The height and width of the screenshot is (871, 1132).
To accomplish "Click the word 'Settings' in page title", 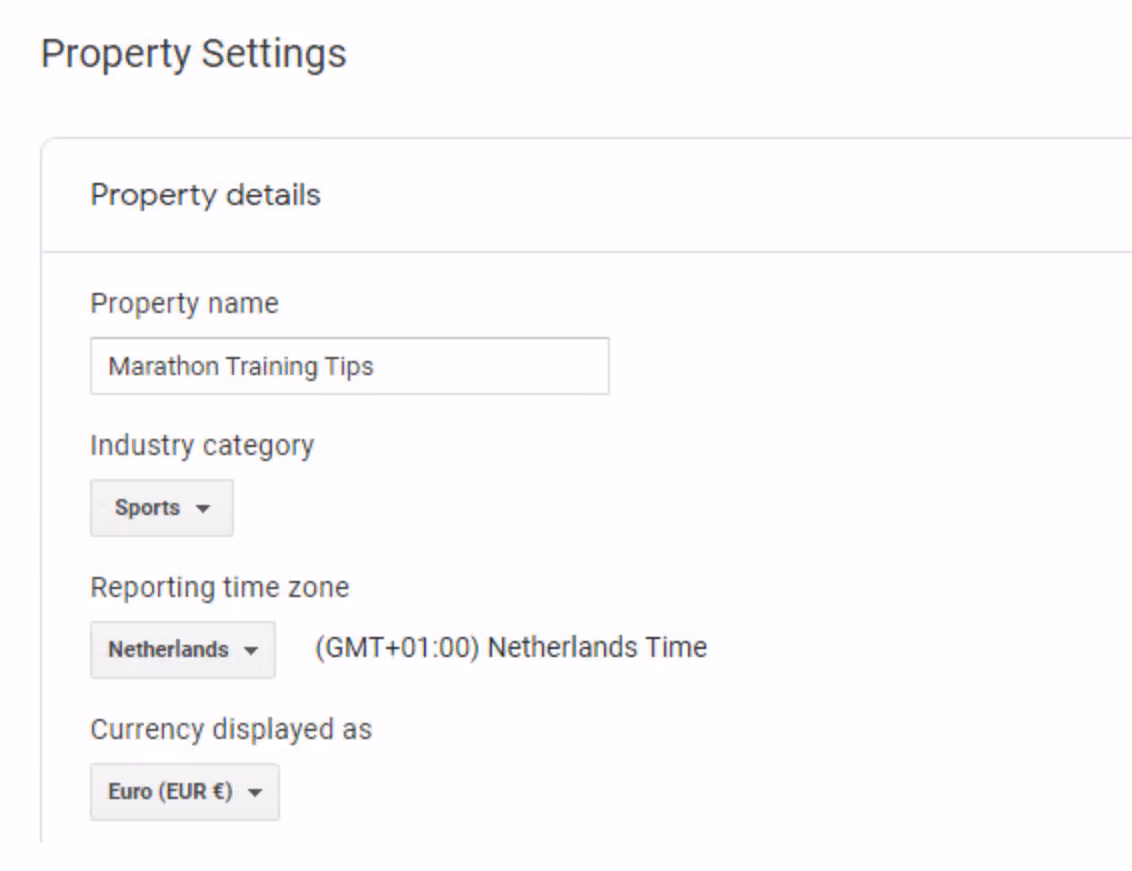I will click(x=274, y=54).
